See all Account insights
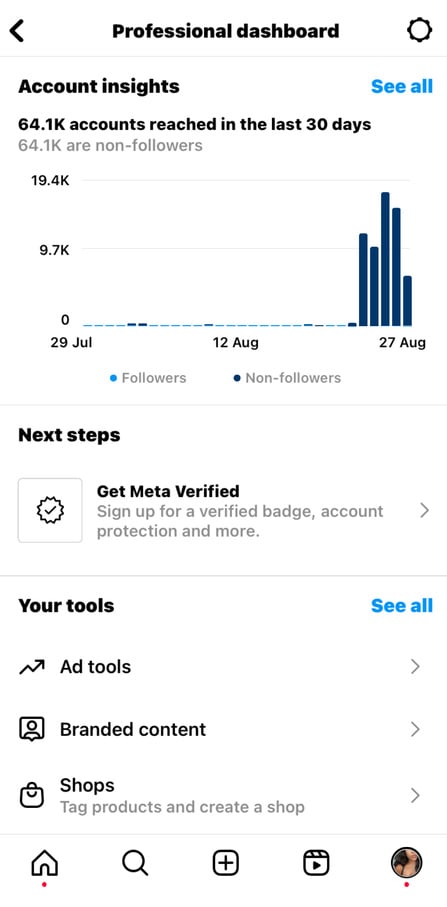The image size is (447, 907). [x=401, y=86]
